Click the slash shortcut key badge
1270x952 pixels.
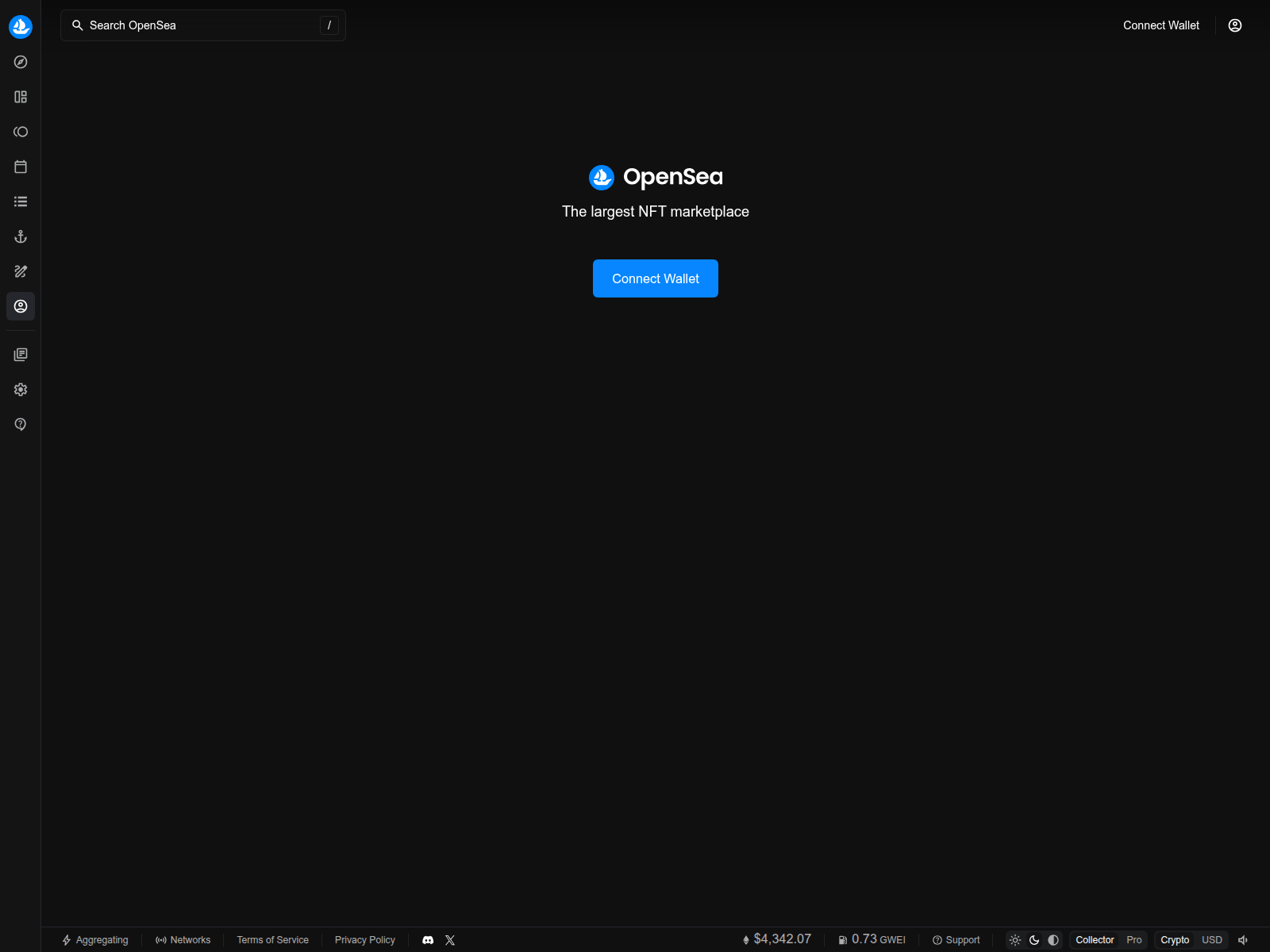(x=329, y=25)
